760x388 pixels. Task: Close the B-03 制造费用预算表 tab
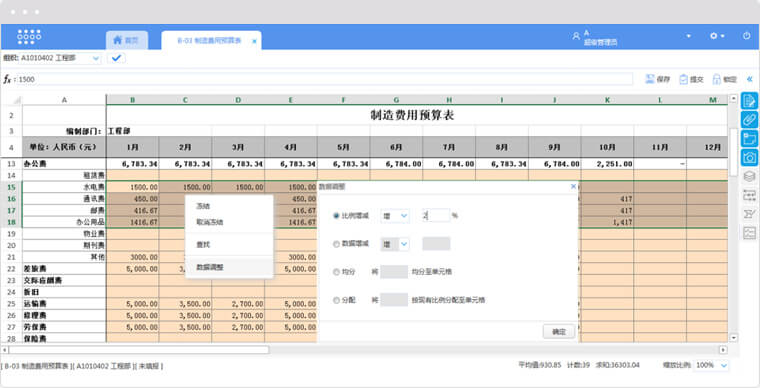coord(254,41)
